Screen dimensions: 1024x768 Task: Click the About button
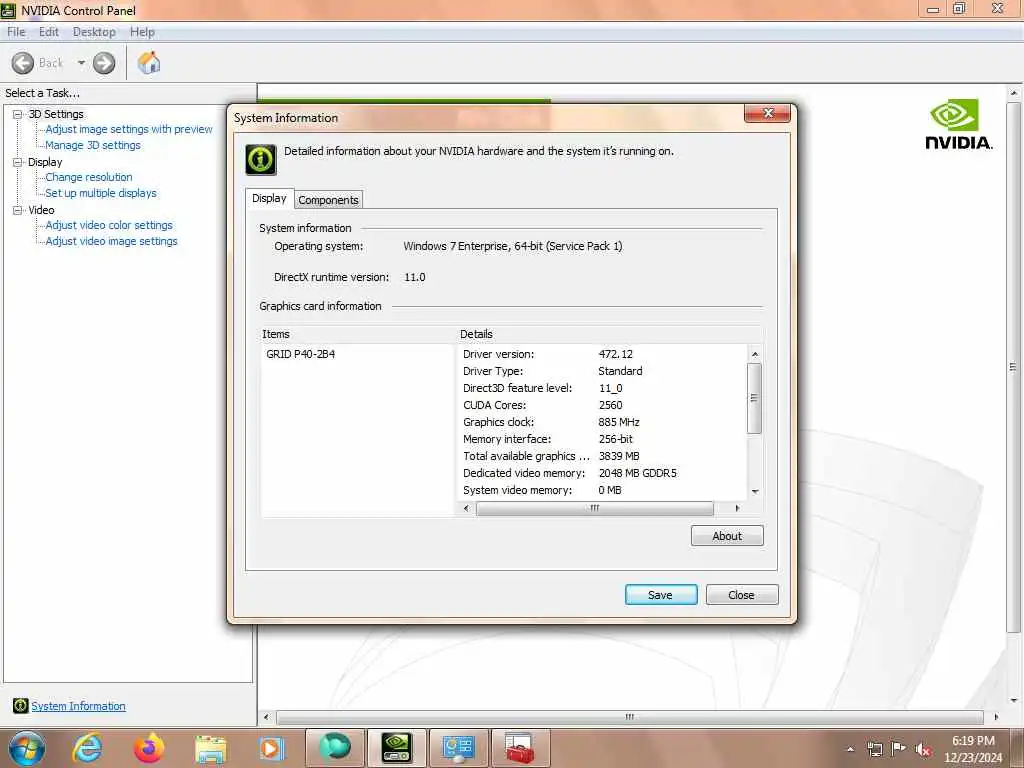727,536
